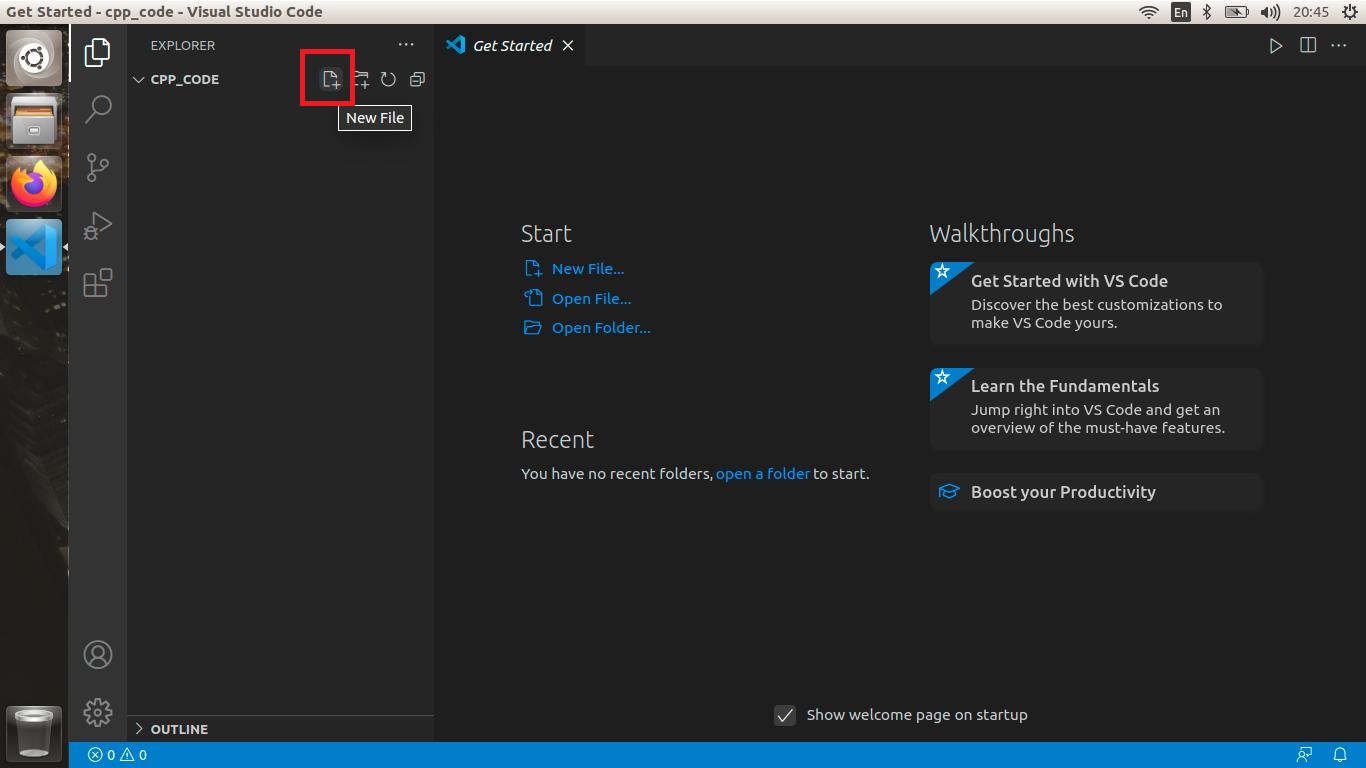Split the editor to the right

[x=1308, y=46]
